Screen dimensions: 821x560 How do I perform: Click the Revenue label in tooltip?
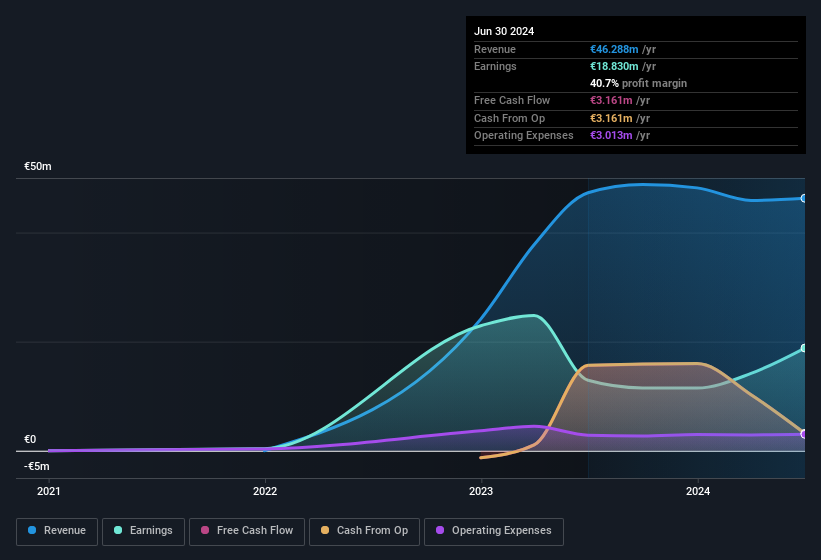click(x=495, y=49)
